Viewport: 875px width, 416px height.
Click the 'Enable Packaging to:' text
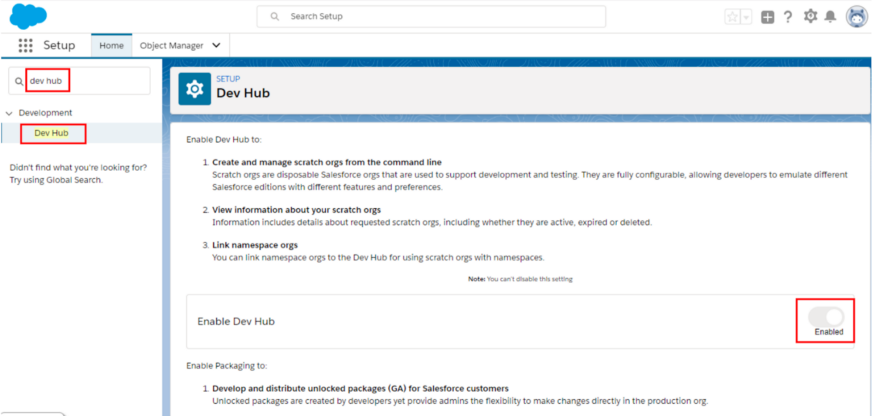tap(227, 366)
